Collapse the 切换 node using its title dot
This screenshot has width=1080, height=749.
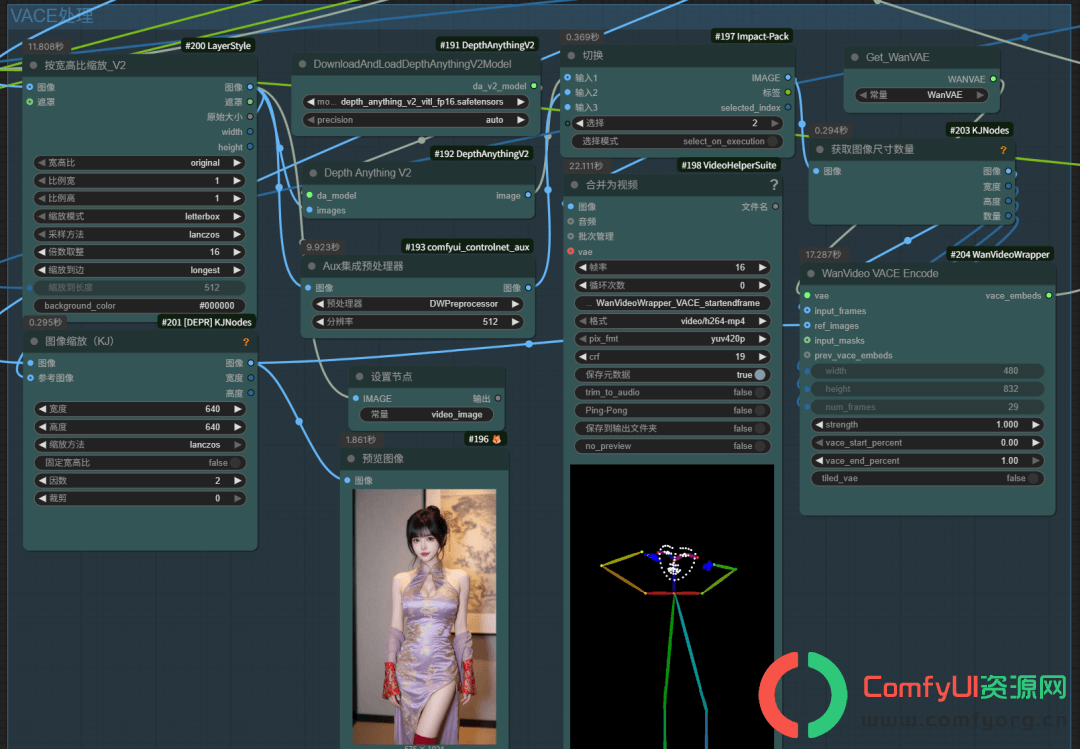[x=571, y=55]
